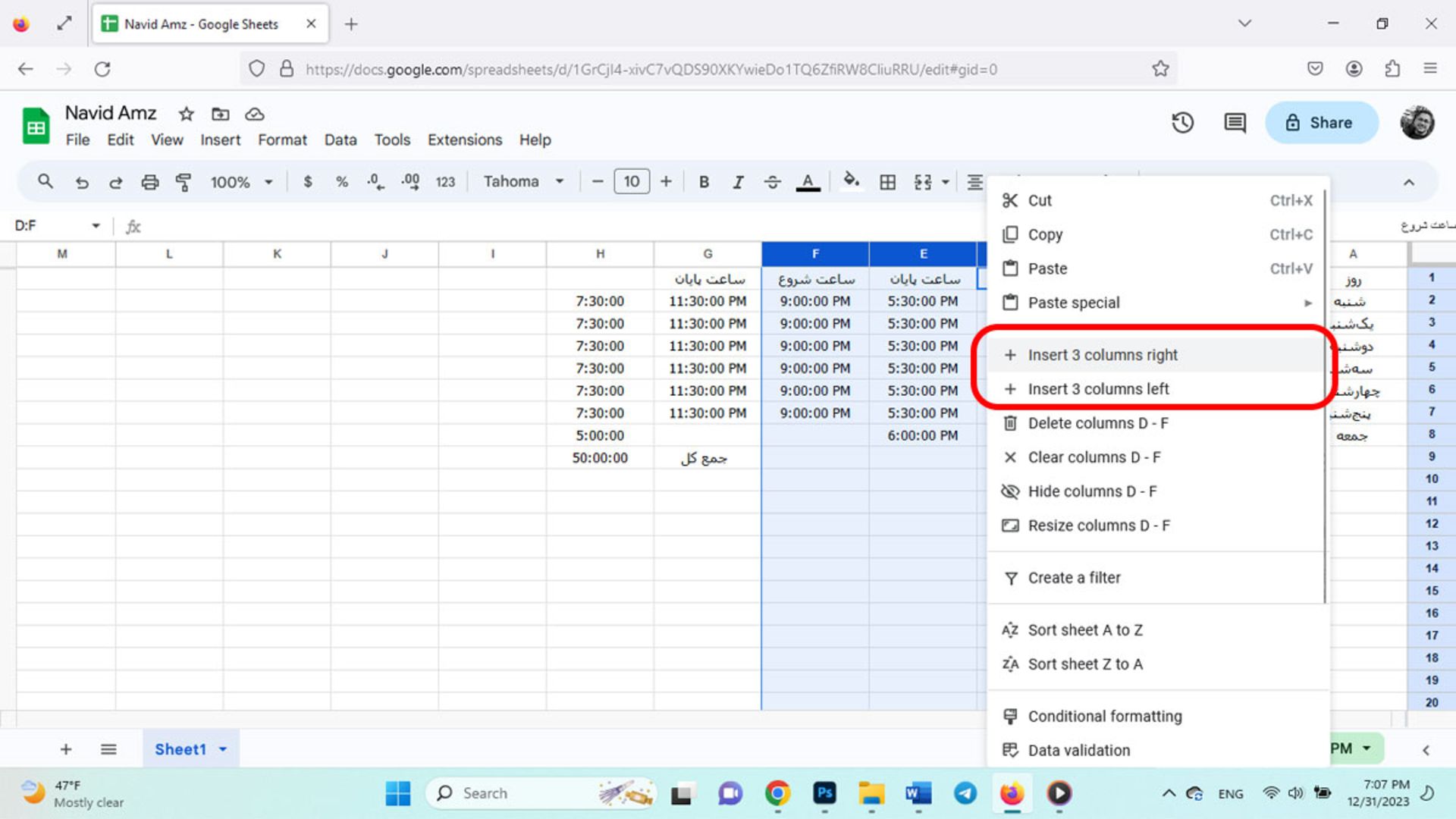Click the redo icon in toolbar
1456x819 pixels.
(115, 182)
